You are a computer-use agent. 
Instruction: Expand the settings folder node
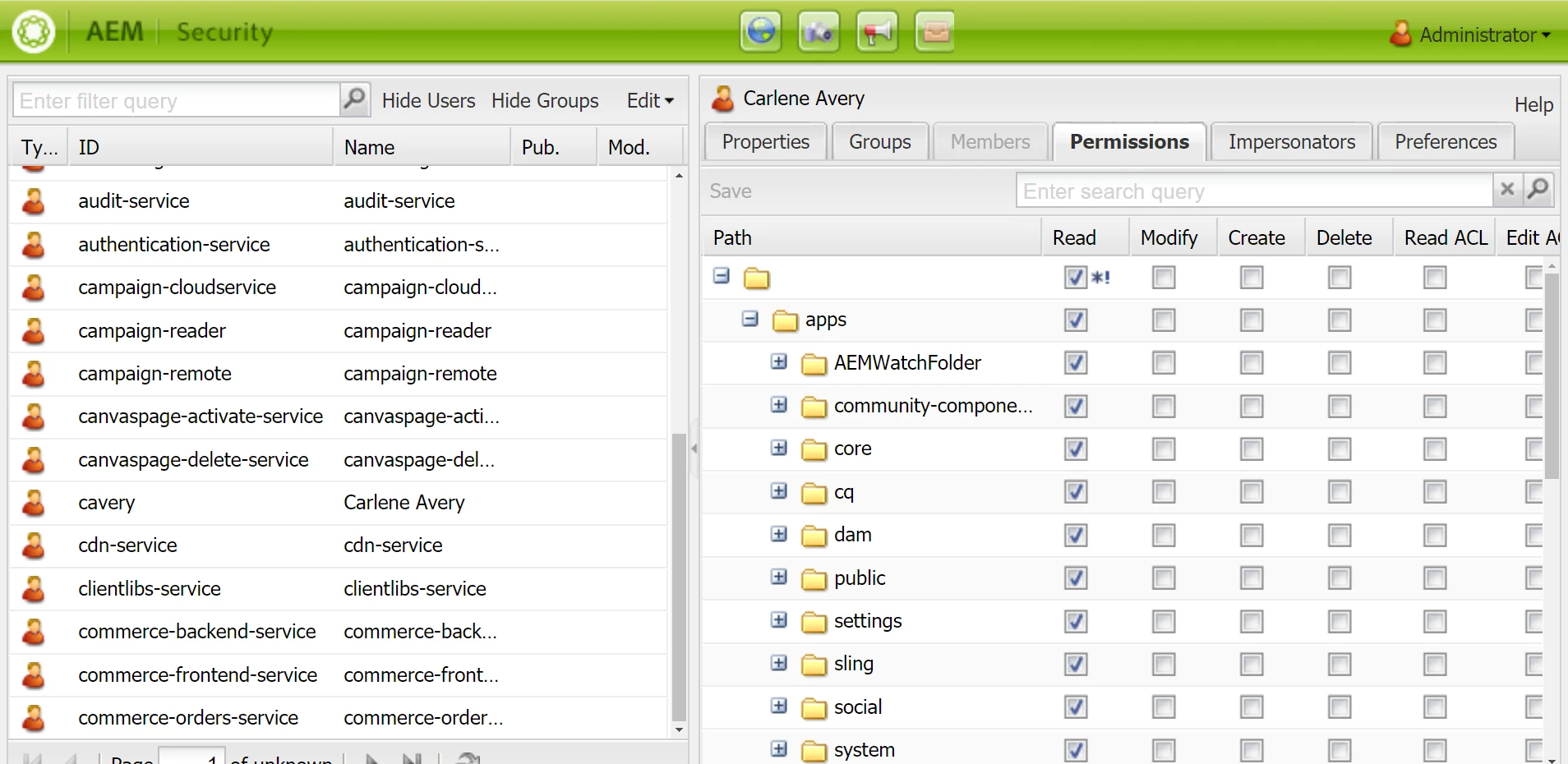(779, 620)
